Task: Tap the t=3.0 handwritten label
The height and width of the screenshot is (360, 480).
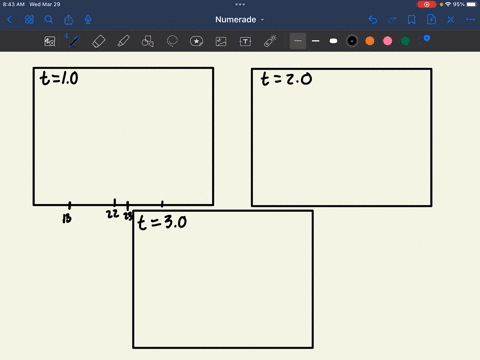Action: point(162,222)
